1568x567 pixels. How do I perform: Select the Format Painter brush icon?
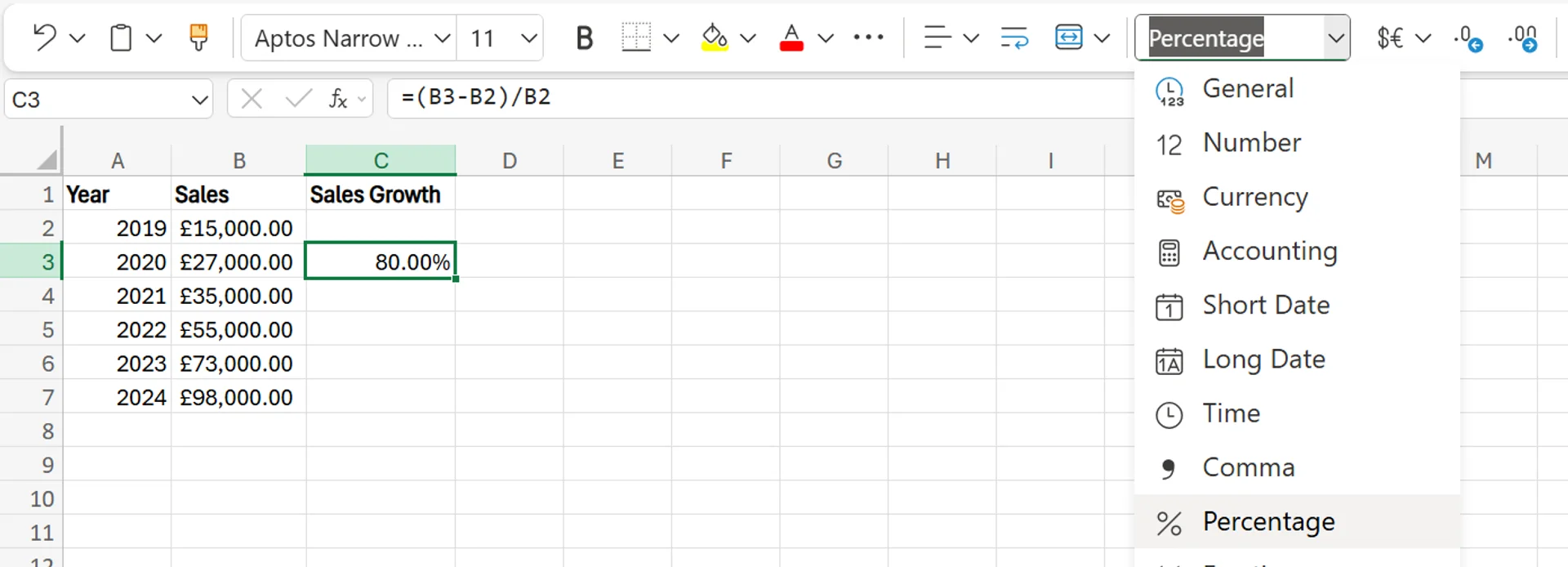[198, 38]
